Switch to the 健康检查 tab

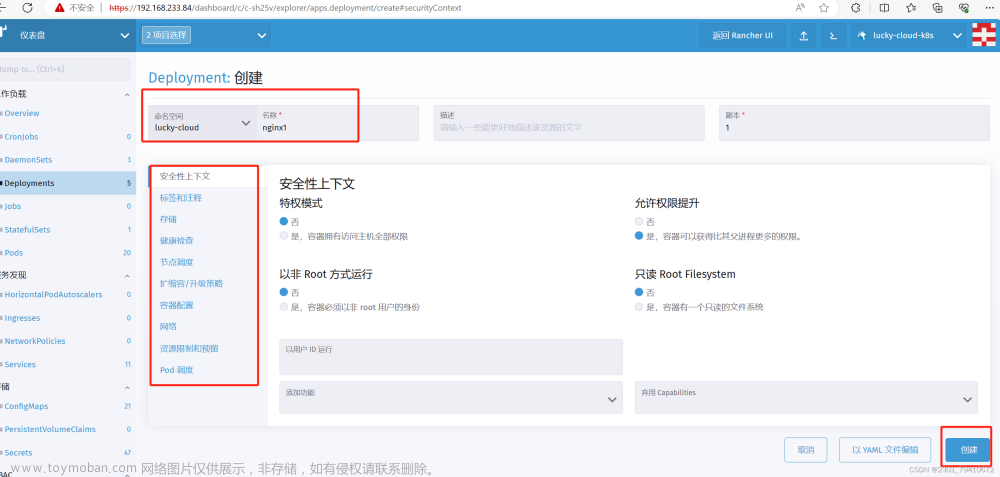click(177, 240)
